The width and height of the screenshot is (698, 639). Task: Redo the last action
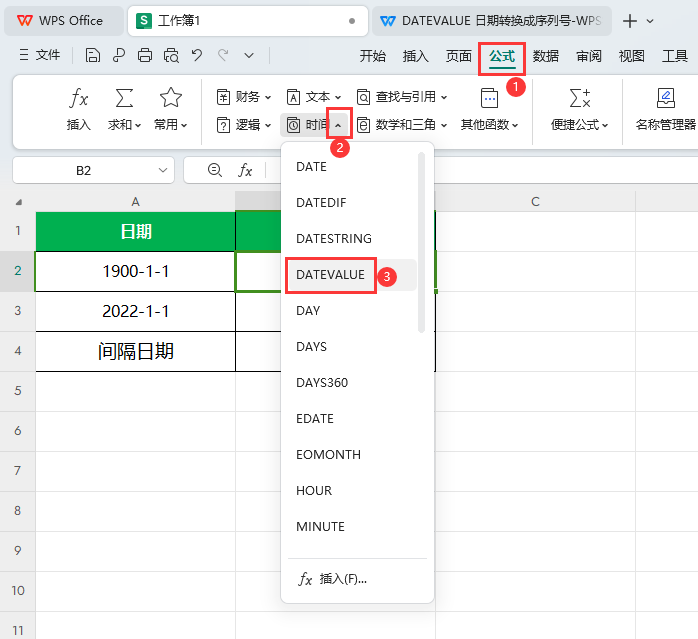(223, 56)
